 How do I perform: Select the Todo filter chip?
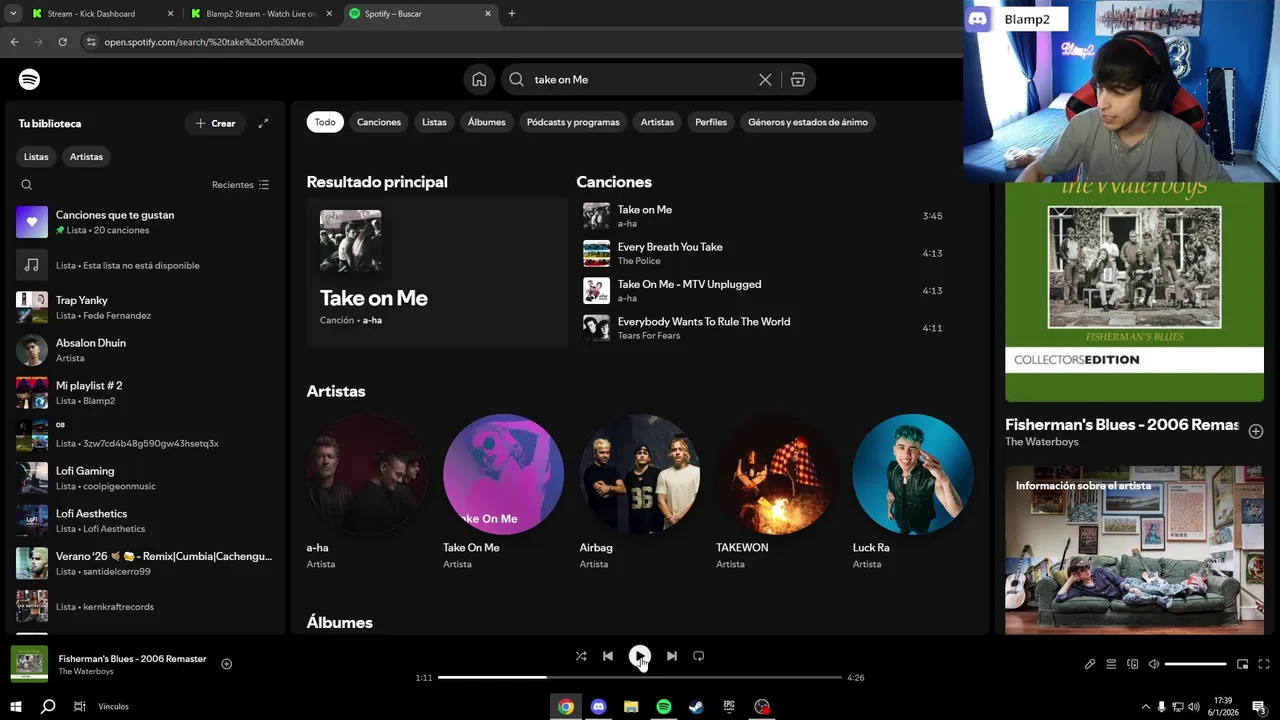325,122
